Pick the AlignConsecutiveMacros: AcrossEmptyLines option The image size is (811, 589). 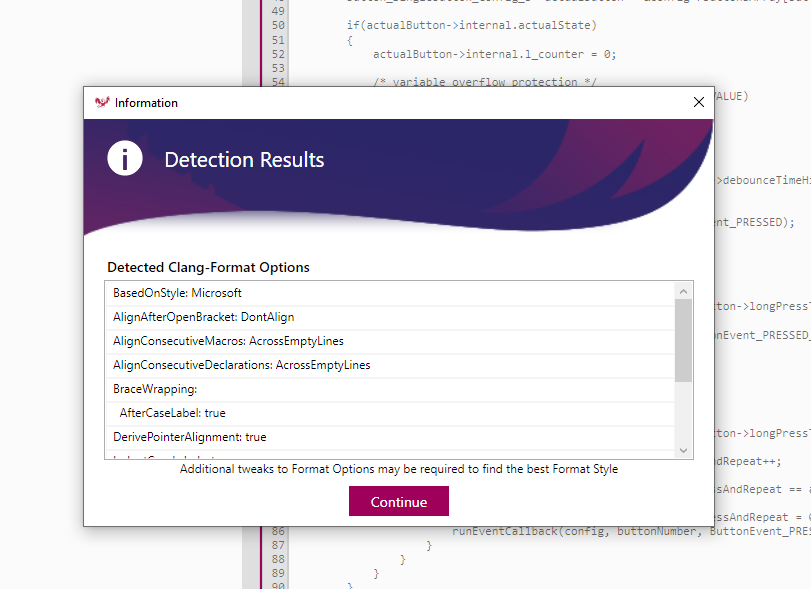click(228, 341)
